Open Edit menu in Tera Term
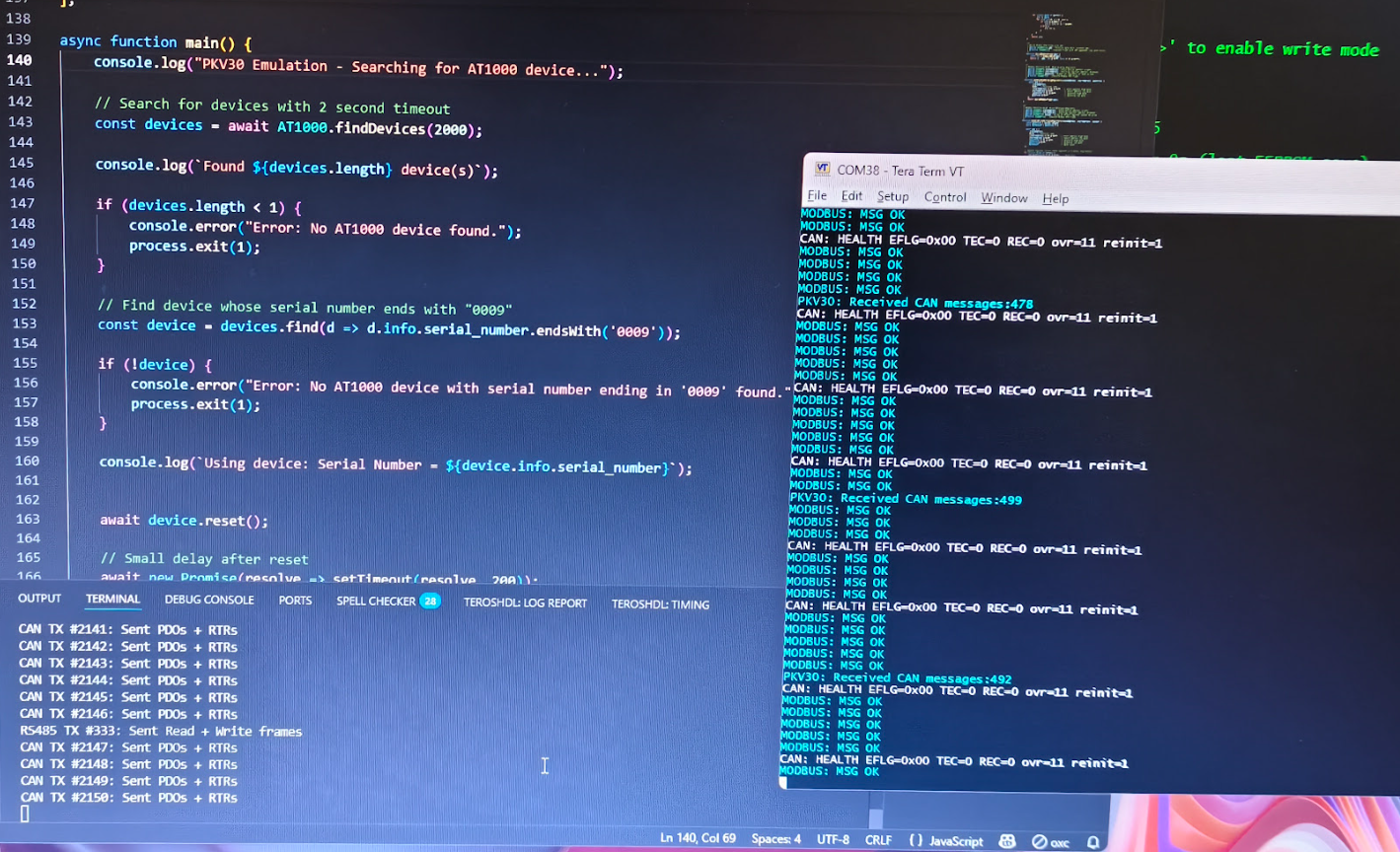The height and width of the screenshot is (852, 1400). 851,196
